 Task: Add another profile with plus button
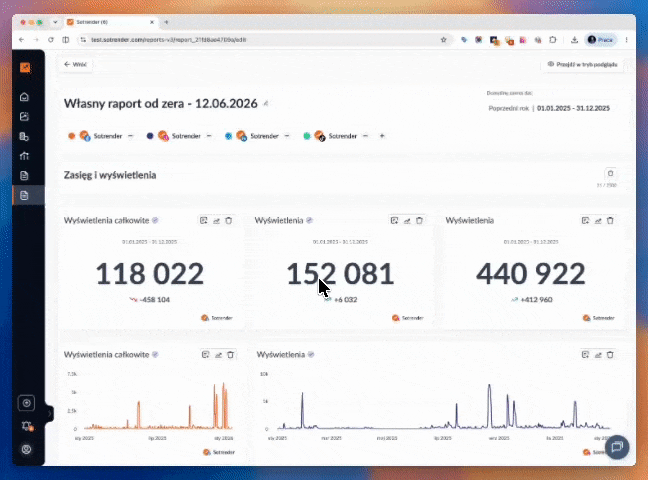(382, 136)
